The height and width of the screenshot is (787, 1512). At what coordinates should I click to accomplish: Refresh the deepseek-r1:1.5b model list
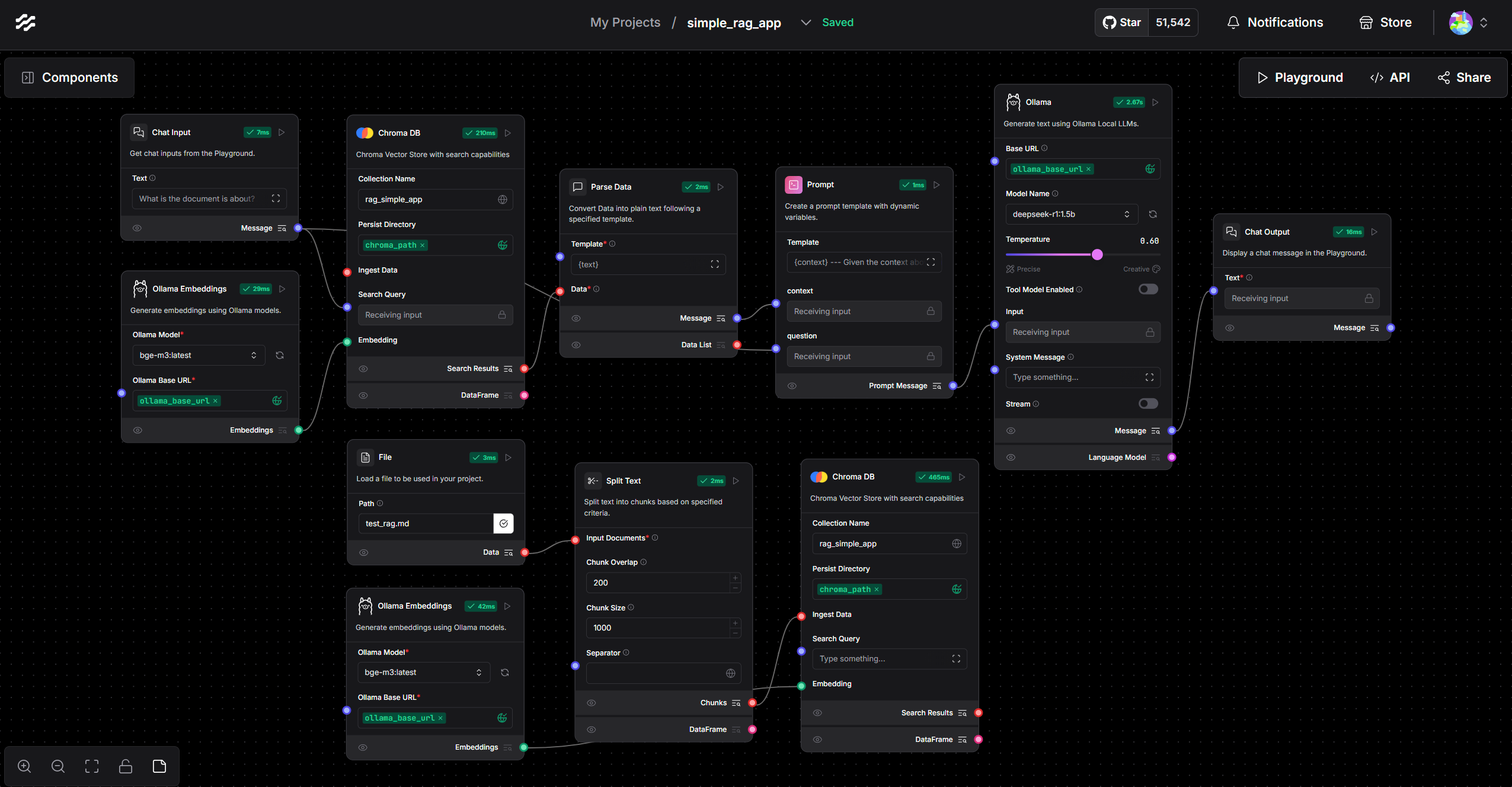[1153, 214]
